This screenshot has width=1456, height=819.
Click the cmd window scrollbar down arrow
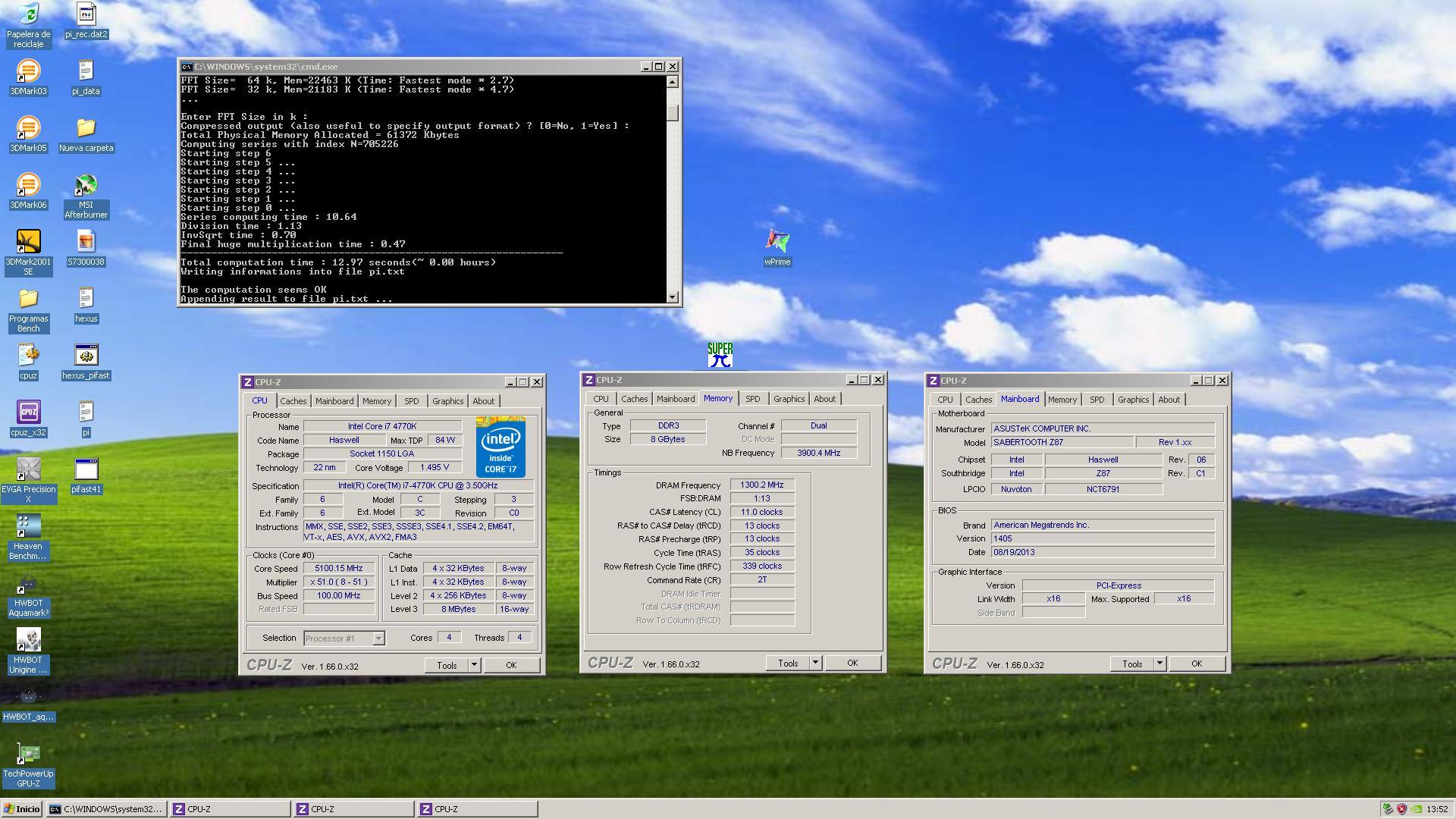click(x=672, y=297)
